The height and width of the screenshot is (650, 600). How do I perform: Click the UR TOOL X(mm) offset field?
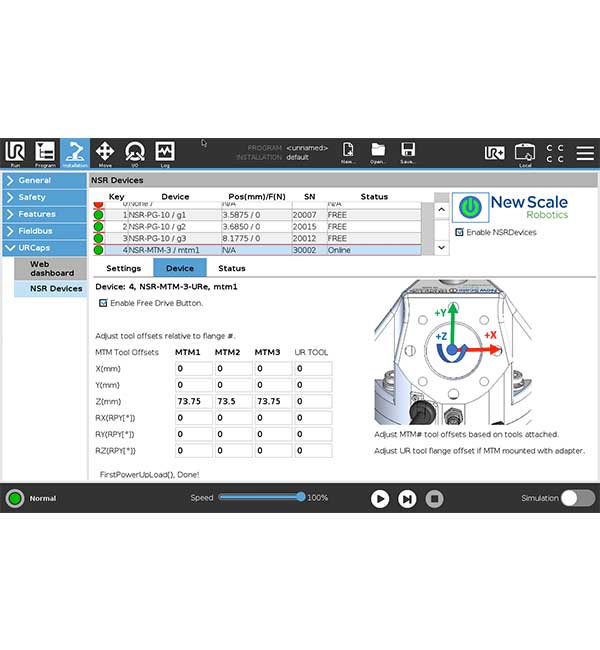pos(313,369)
